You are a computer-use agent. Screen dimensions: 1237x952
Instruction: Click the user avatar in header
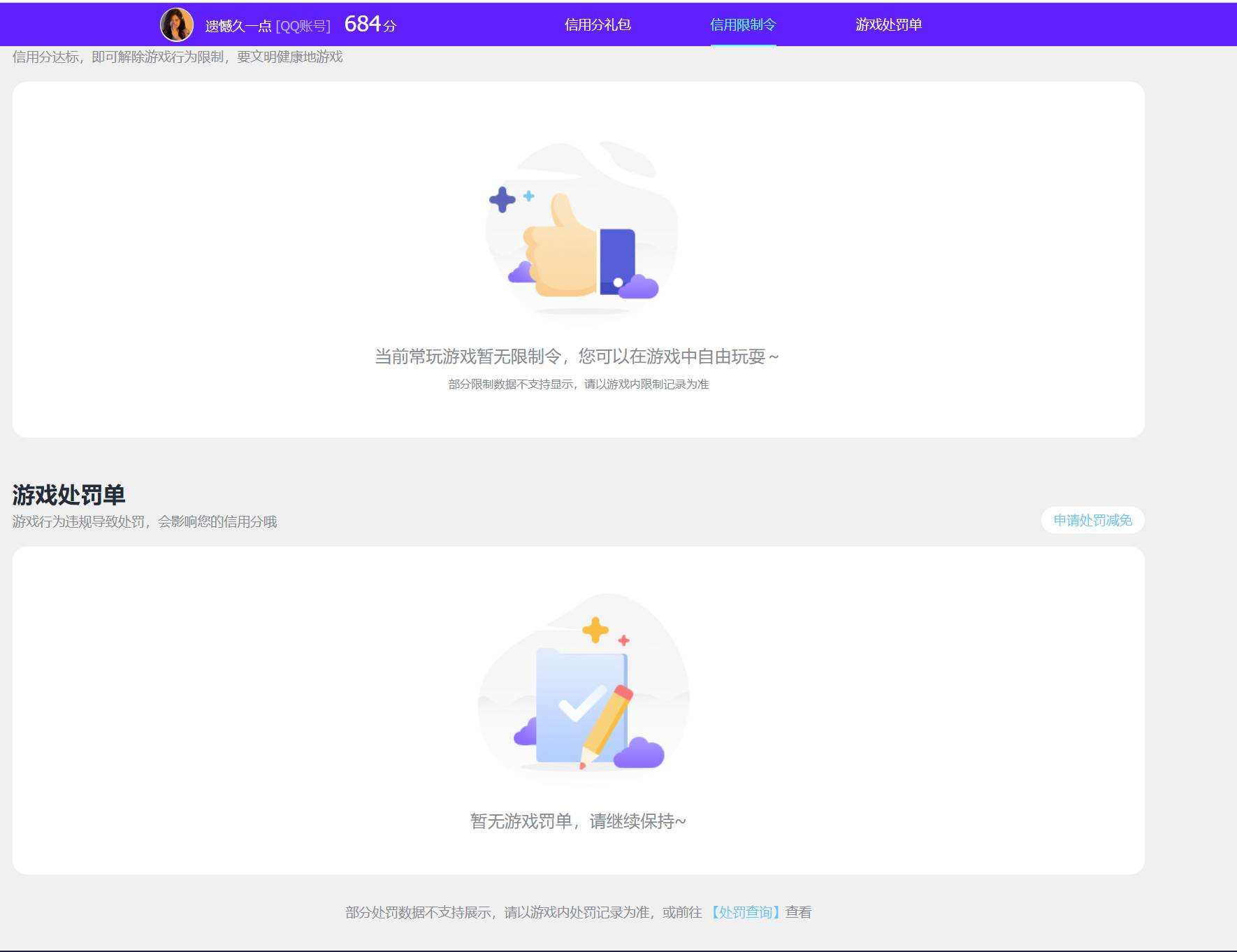point(177,24)
